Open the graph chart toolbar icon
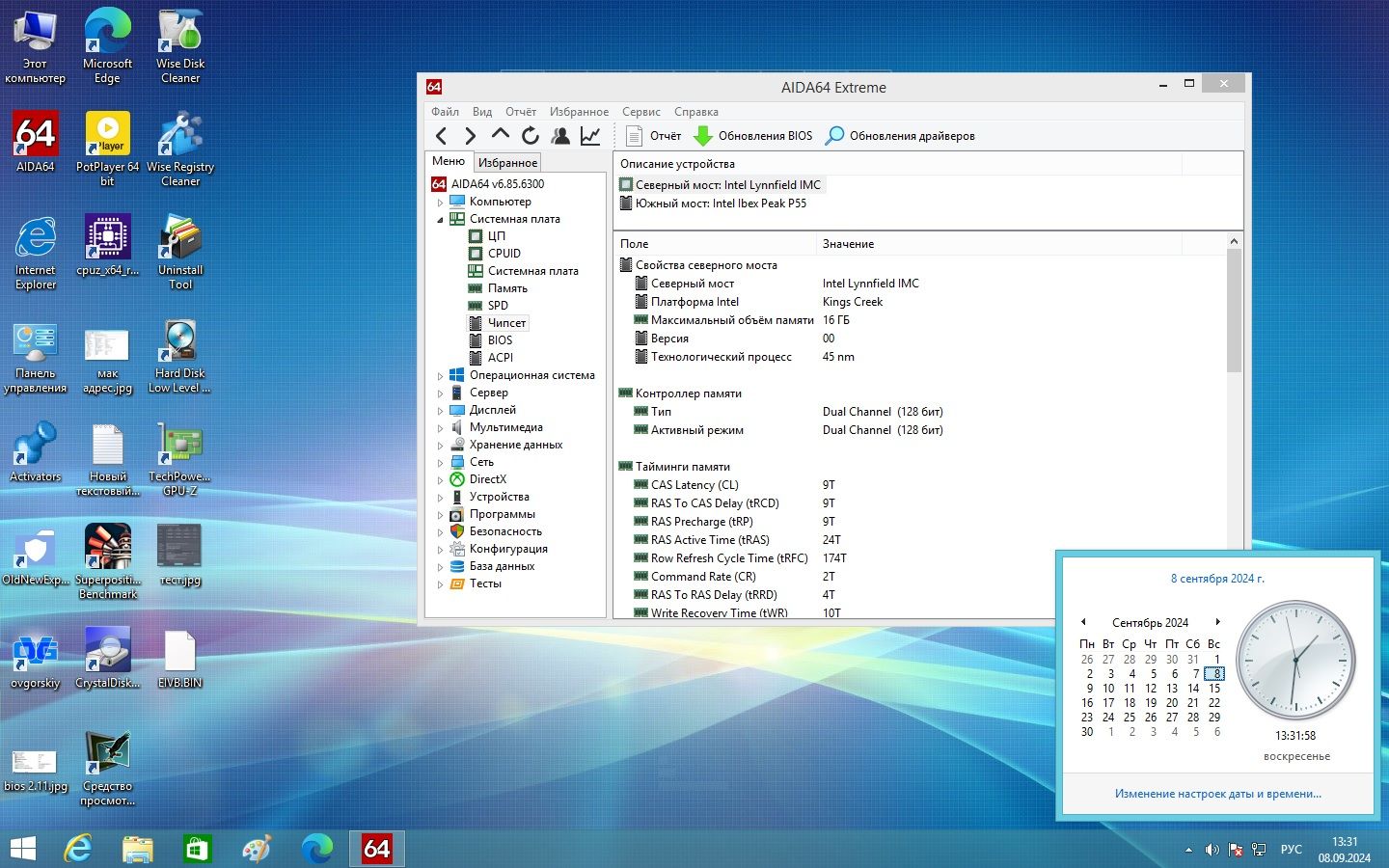The width and height of the screenshot is (1389, 868). [590, 136]
